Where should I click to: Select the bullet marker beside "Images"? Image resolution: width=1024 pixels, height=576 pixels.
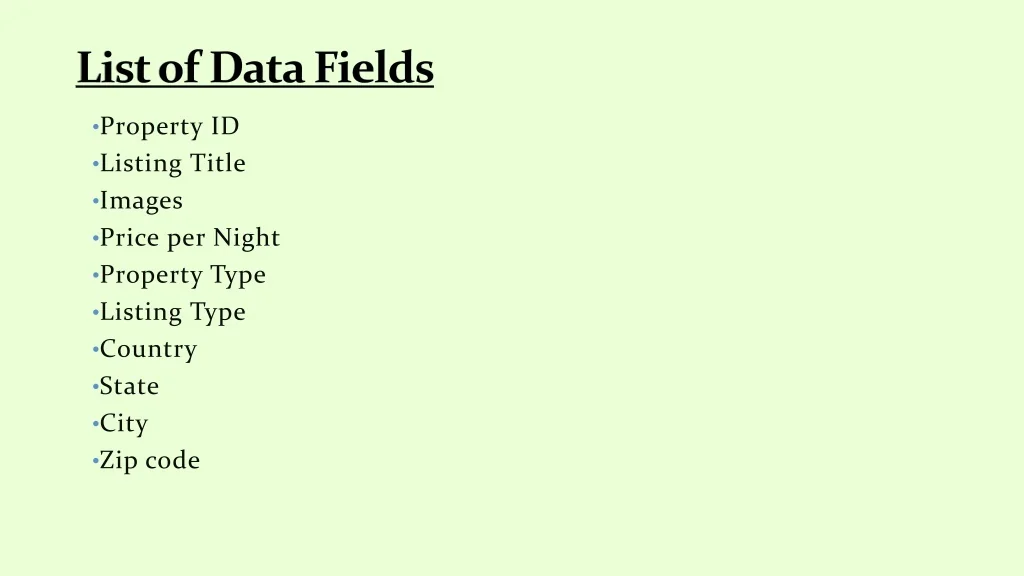pos(95,202)
